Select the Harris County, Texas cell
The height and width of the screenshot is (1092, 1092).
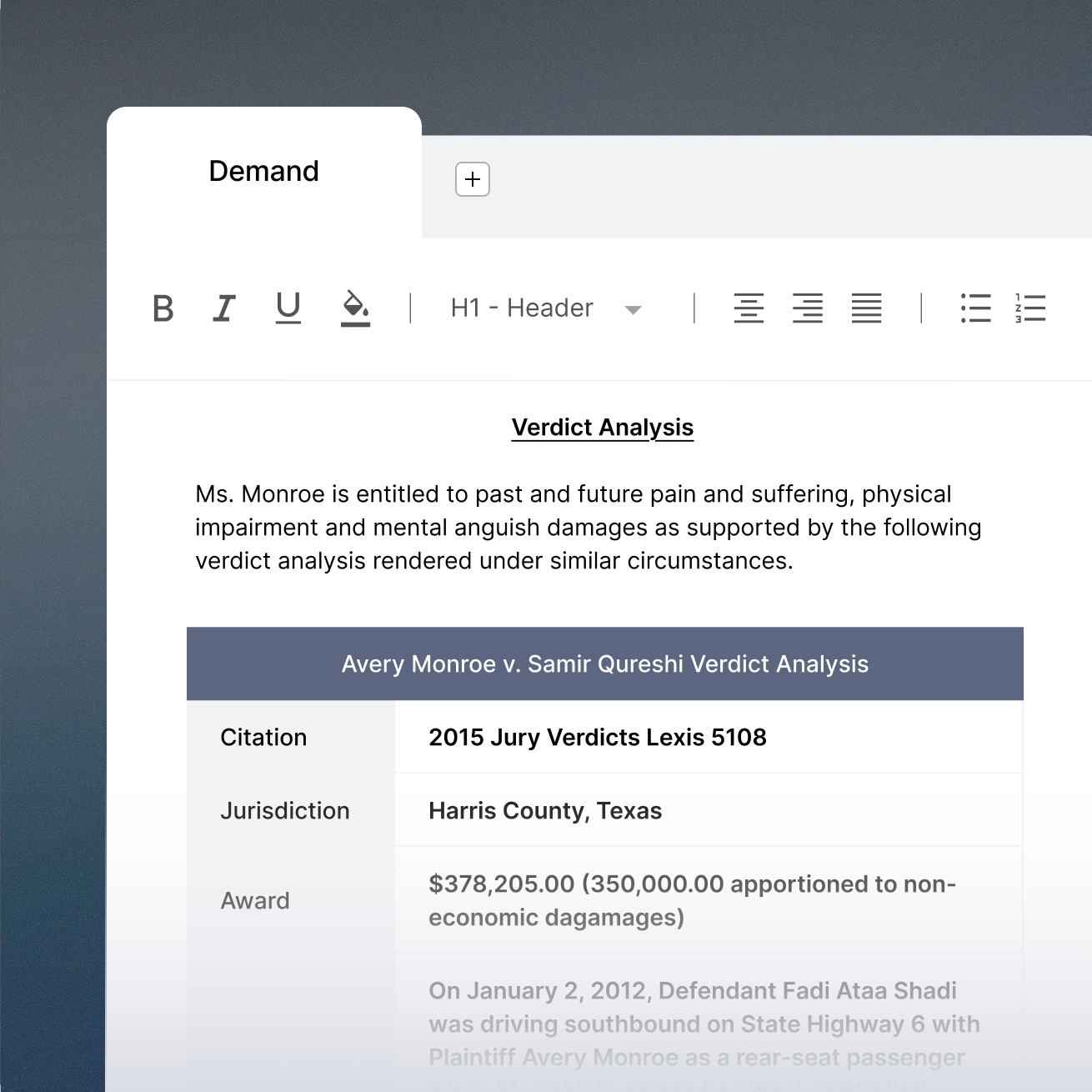545,811
